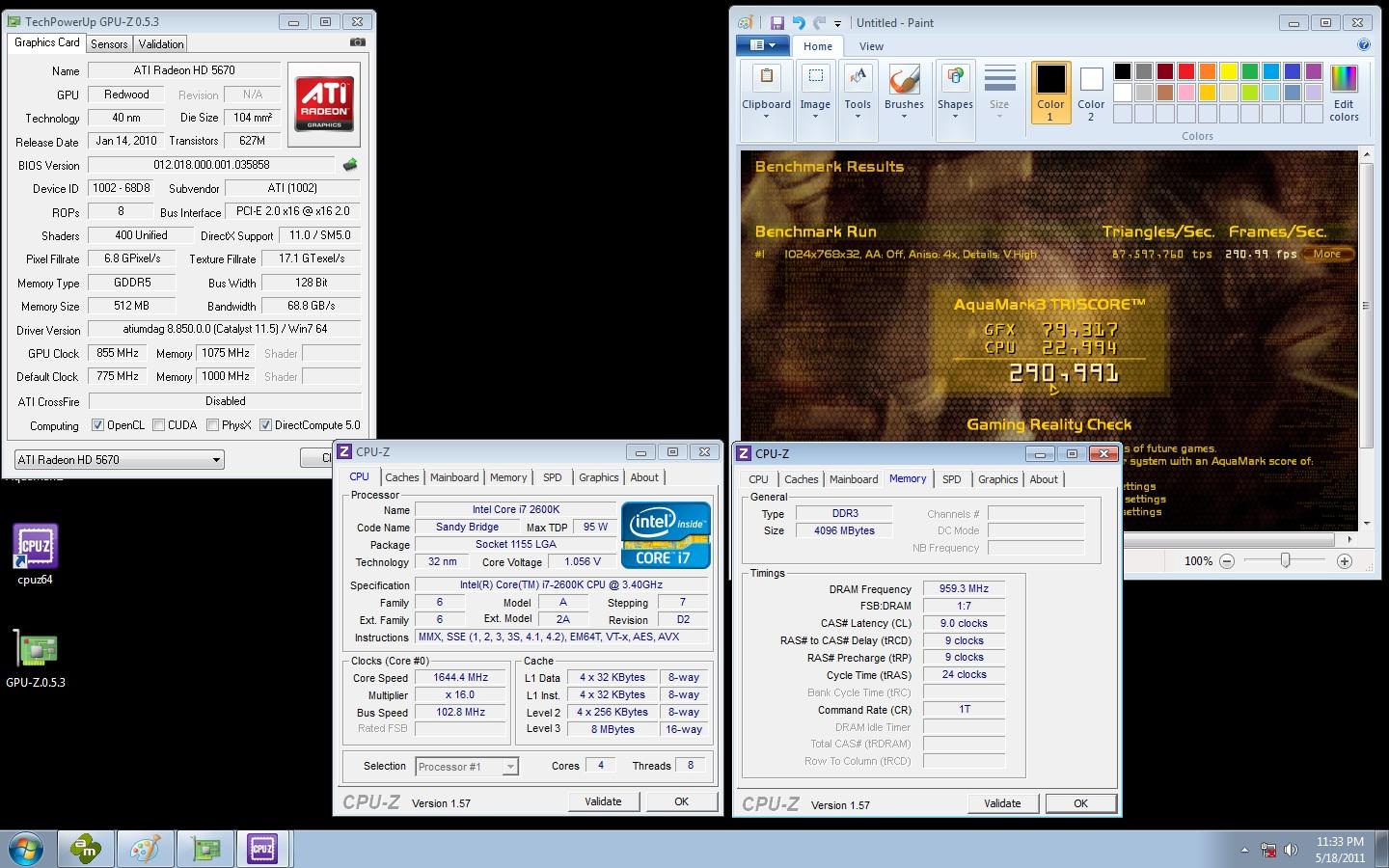The image size is (1389, 868).
Task: Click the clock showing 11:33 PM
Action: point(1340,842)
